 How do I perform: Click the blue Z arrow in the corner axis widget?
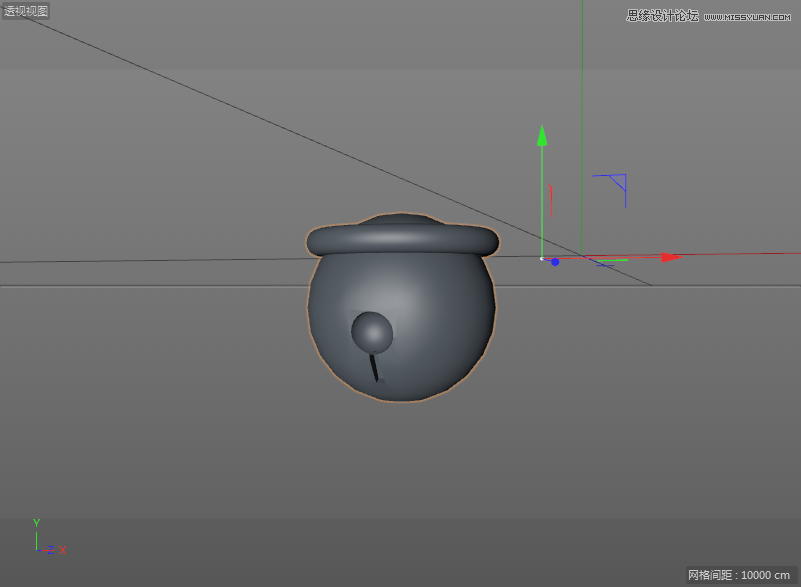pyautogui.click(x=50, y=550)
